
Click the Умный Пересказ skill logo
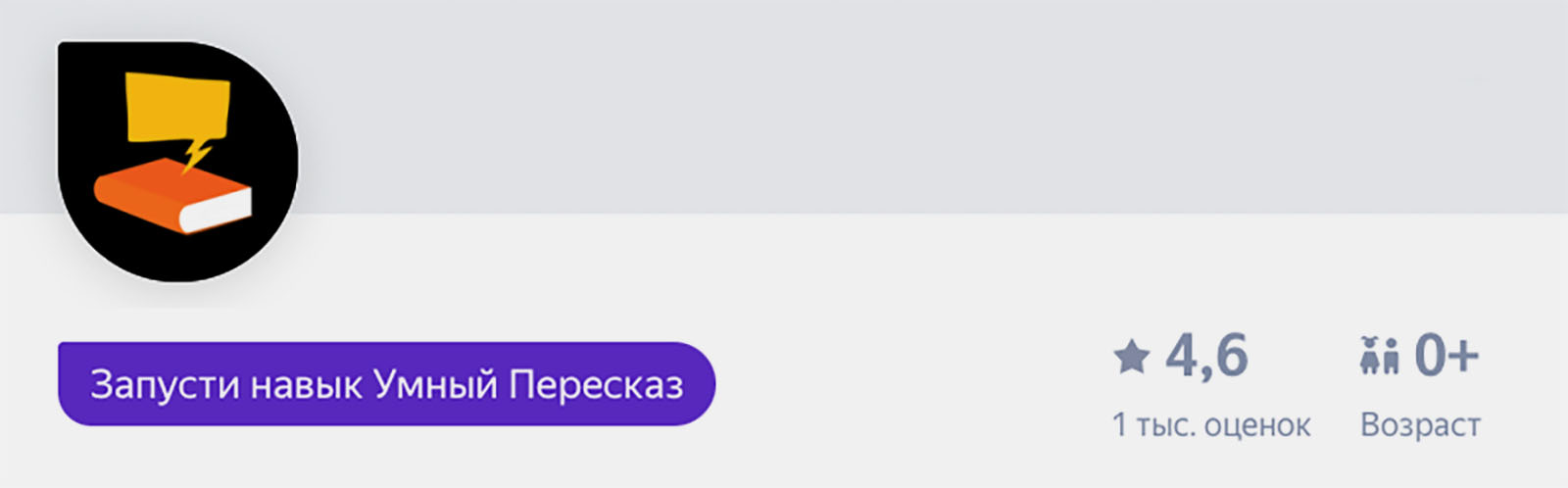pyautogui.click(x=178, y=162)
